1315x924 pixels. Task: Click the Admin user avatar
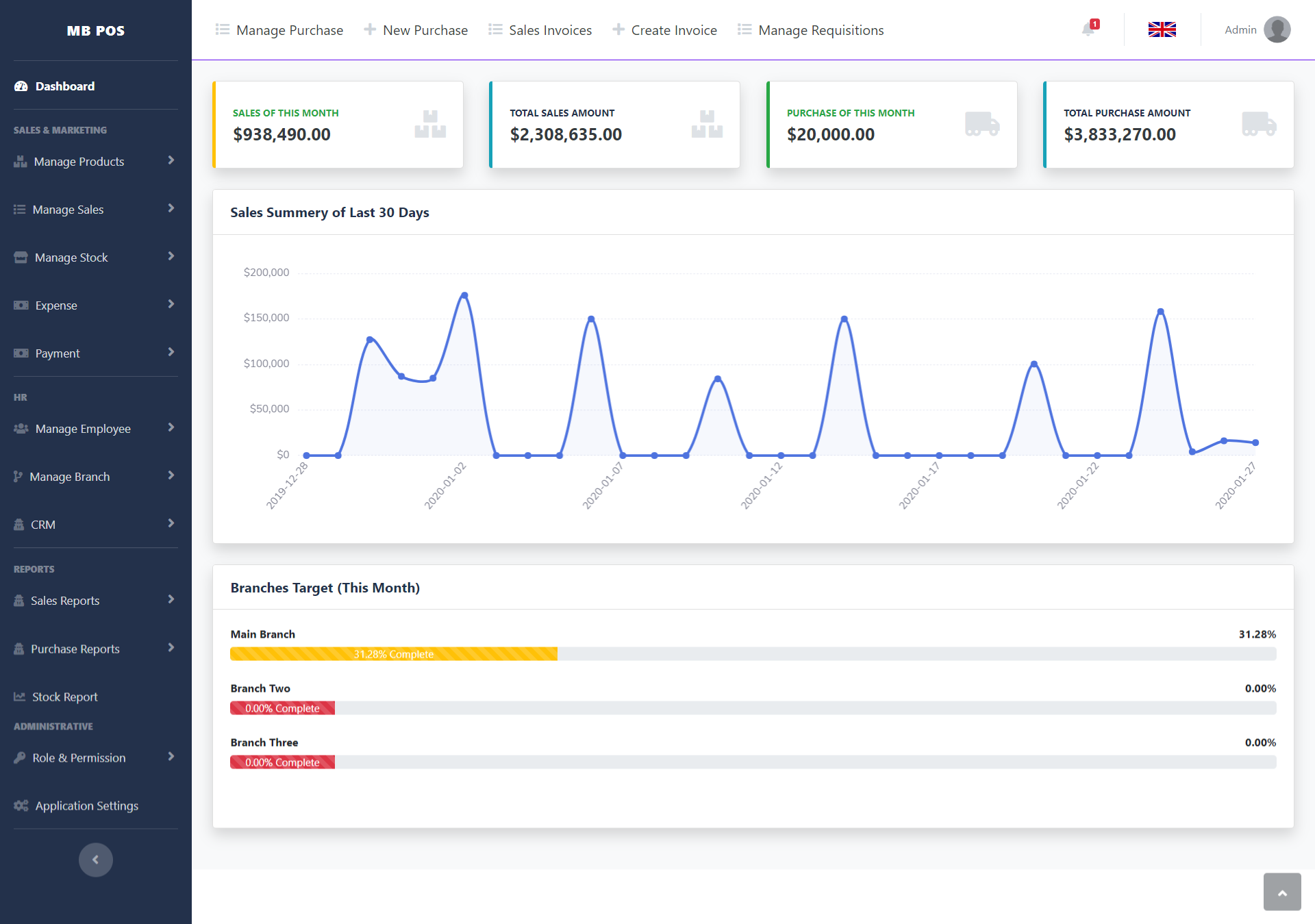click(x=1277, y=29)
